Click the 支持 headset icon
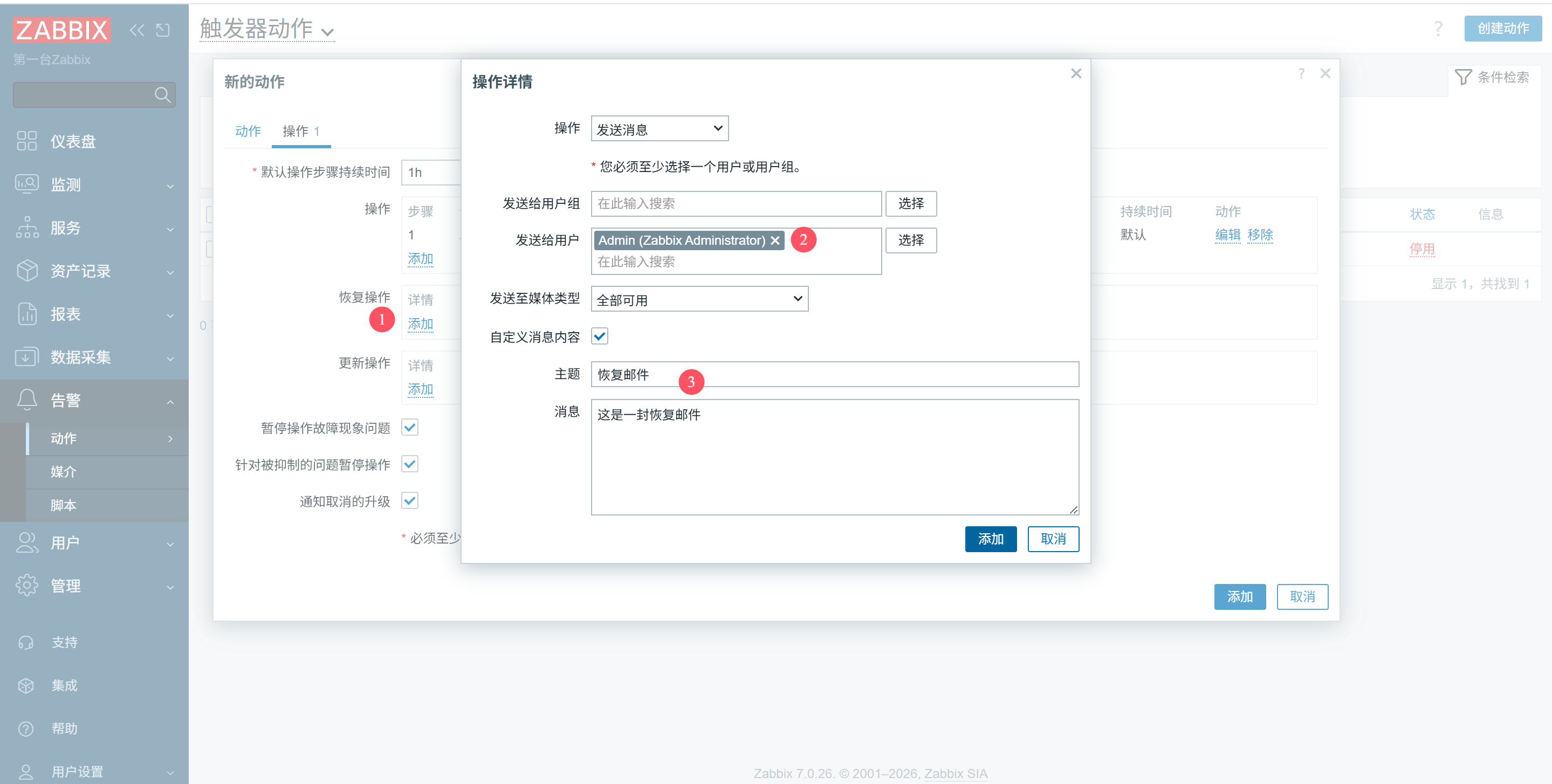1552x784 pixels. pyautogui.click(x=26, y=642)
